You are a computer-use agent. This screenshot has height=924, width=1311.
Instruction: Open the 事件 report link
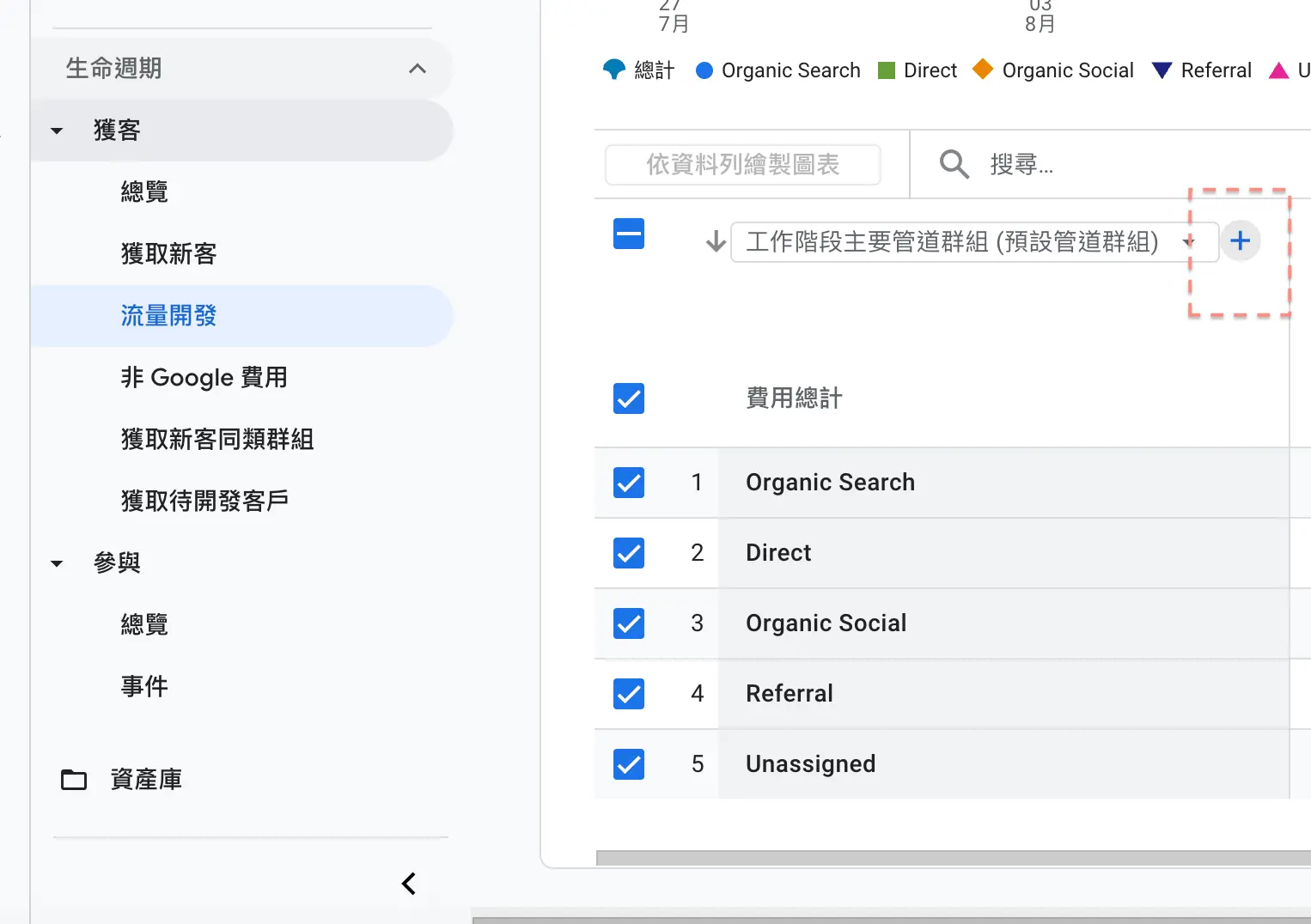point(144,687)
